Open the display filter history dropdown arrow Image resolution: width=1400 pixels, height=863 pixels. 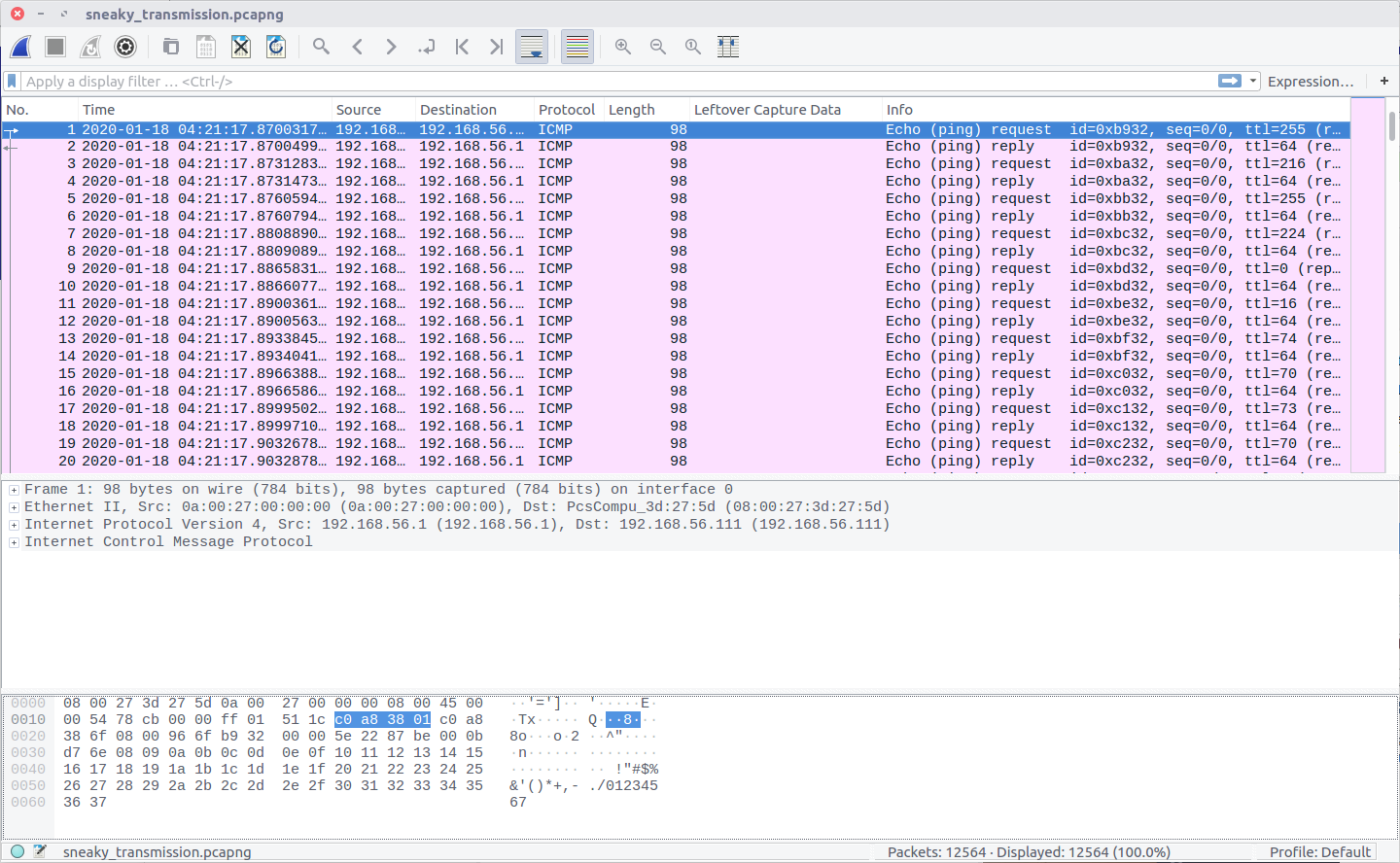[1253, 82]
